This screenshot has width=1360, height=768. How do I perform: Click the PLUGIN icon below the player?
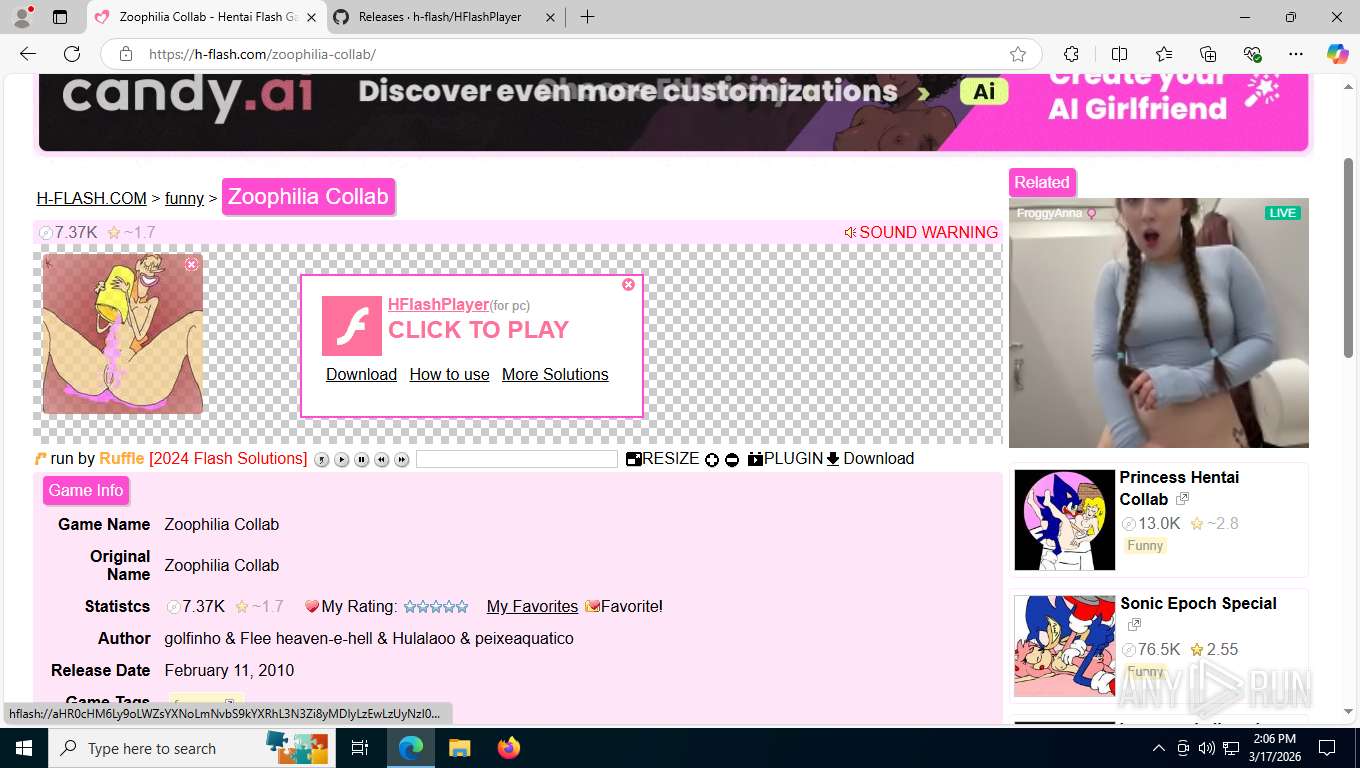click(x=755, y=459)
